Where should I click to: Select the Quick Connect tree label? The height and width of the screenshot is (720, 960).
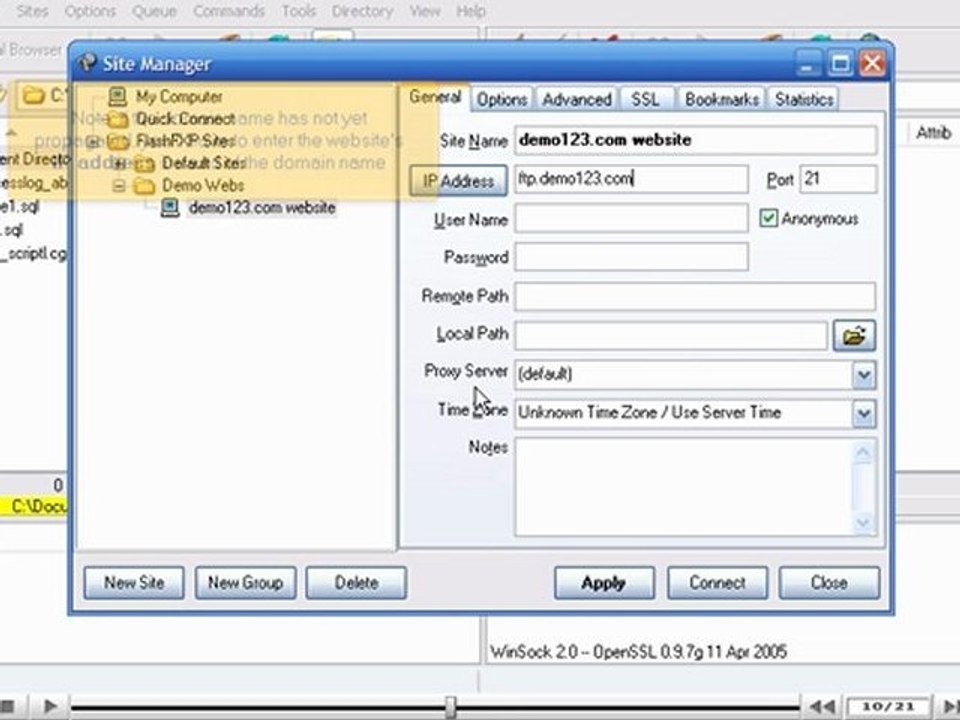point(186,119)
